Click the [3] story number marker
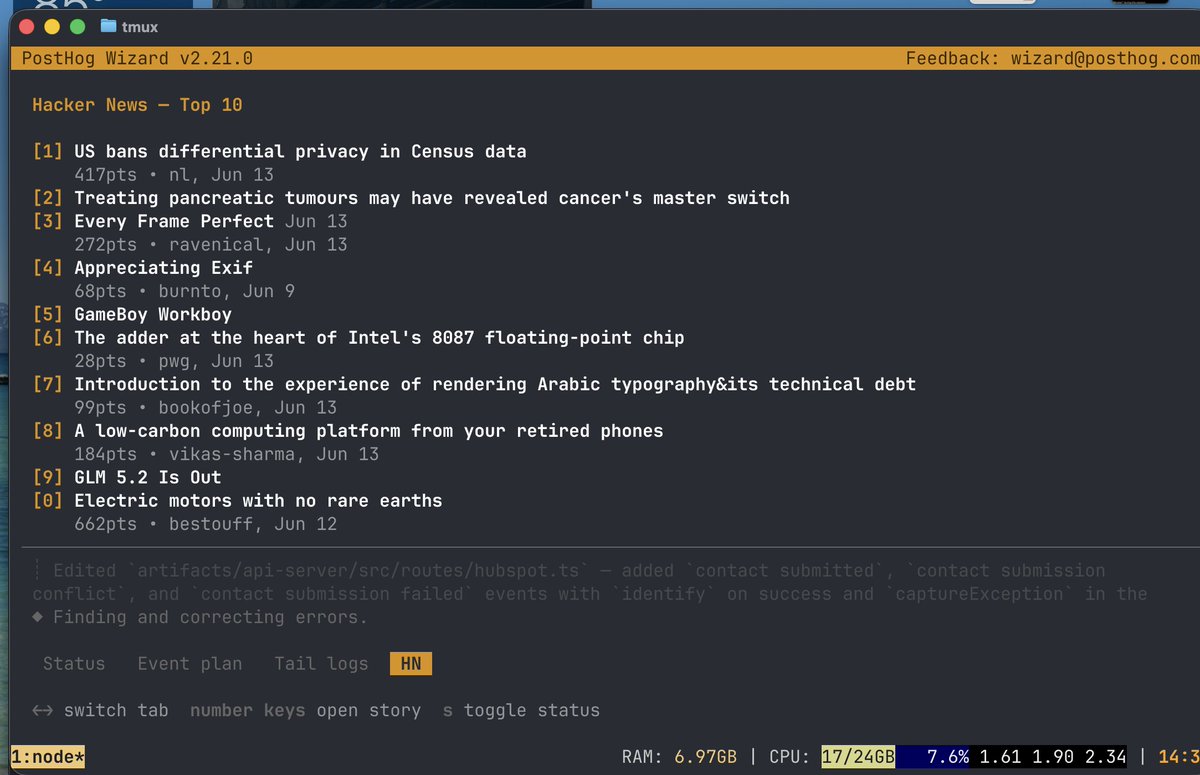 pos(48,221)
